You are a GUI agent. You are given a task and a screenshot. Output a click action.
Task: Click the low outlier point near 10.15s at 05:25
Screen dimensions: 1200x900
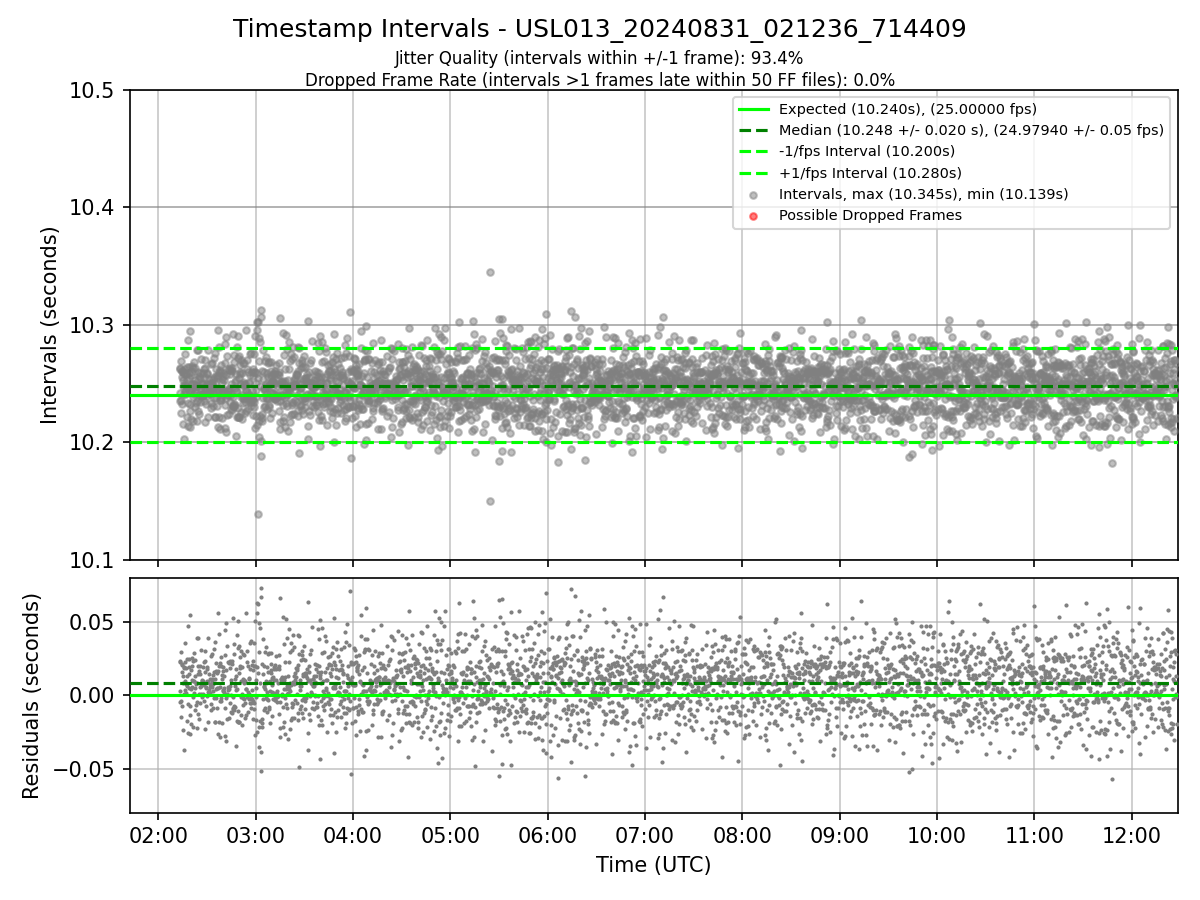(x=490, y=501)
